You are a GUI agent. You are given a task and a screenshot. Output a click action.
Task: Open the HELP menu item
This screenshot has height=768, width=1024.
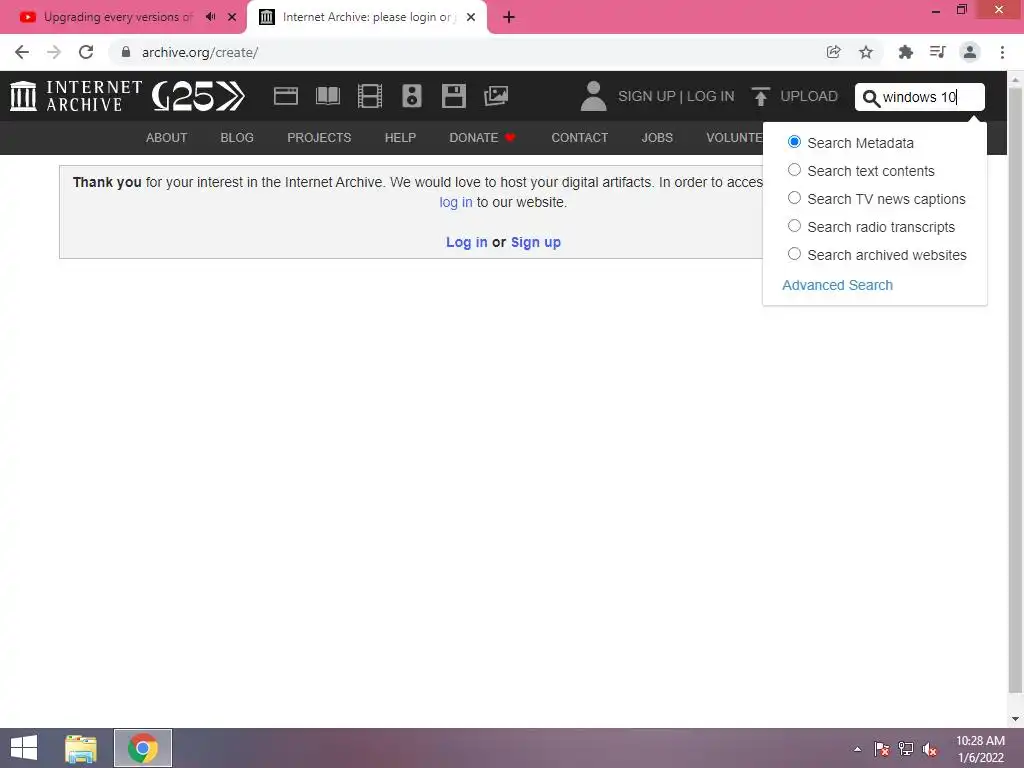400,138
